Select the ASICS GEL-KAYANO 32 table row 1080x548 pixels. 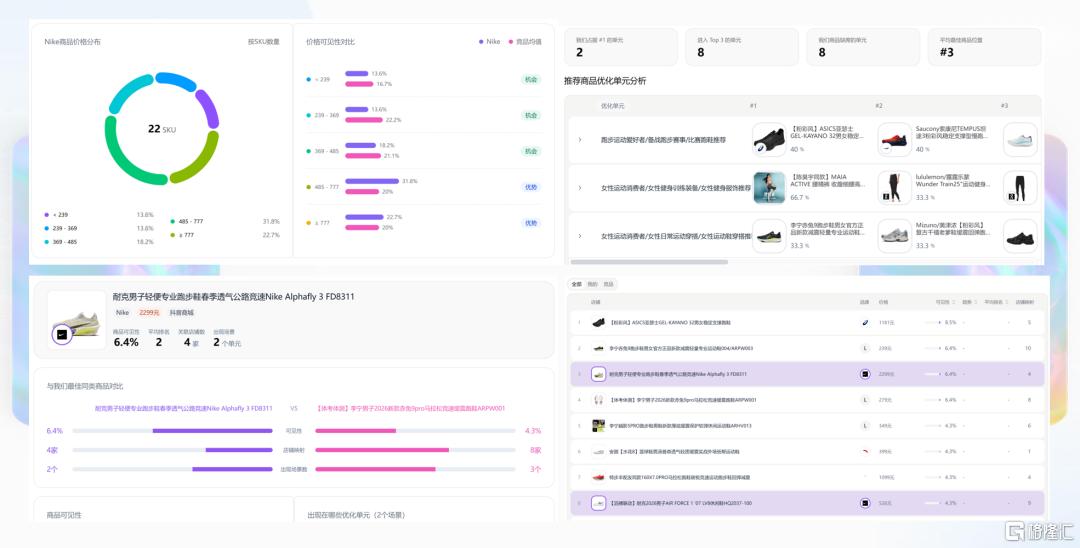pyautogui.click(x=807, y=322)
